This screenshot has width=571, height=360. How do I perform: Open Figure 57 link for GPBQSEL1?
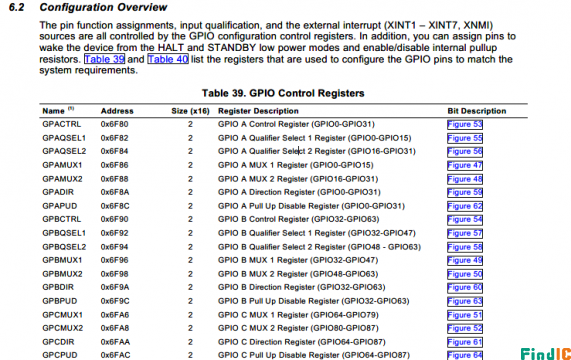point(465,233)
